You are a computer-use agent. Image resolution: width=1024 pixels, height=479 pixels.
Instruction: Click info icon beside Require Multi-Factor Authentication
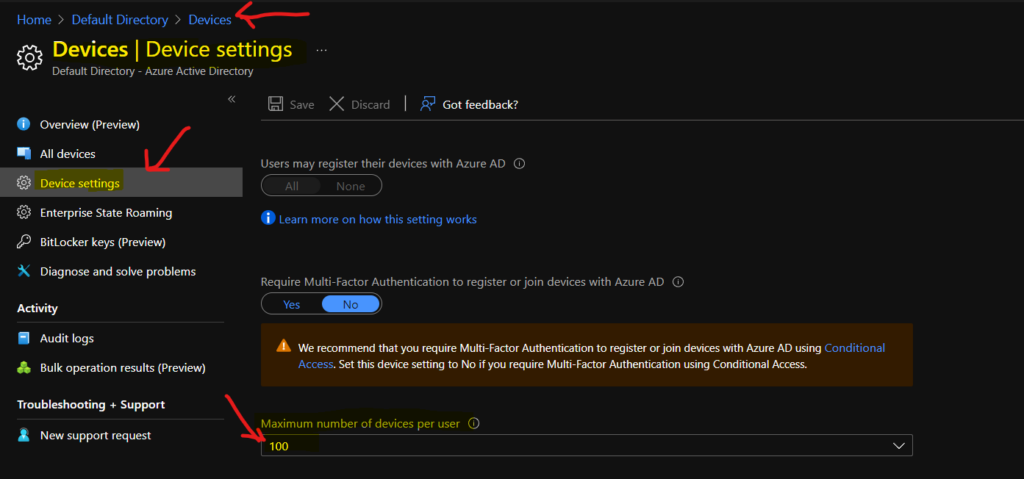[x=678, y=282]
